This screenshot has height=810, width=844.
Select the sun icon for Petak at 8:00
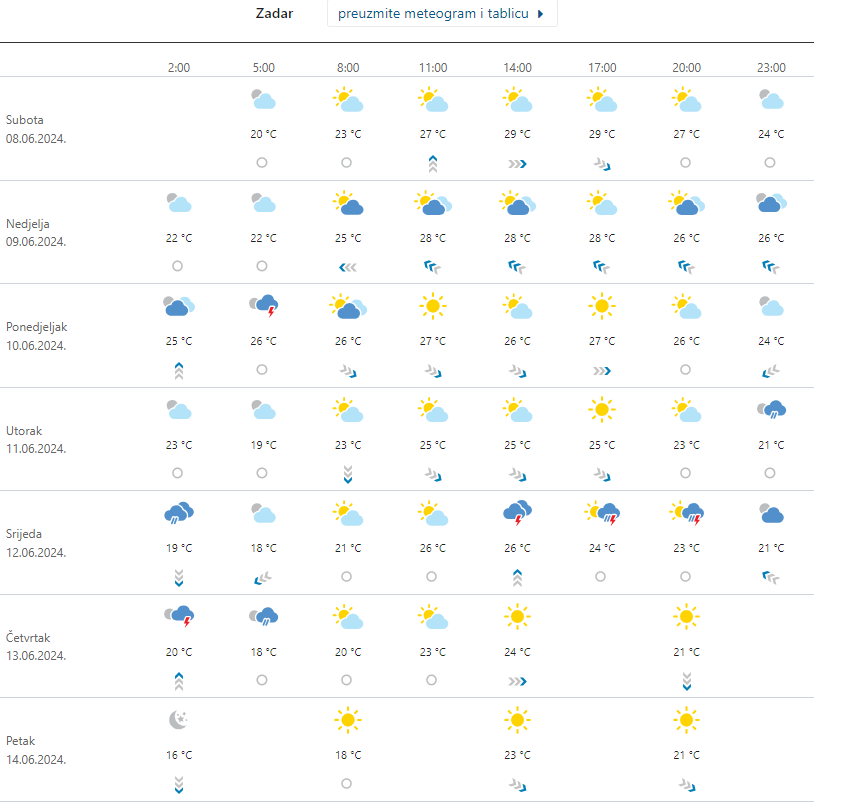pyautogui.click(x=347, y=720)
